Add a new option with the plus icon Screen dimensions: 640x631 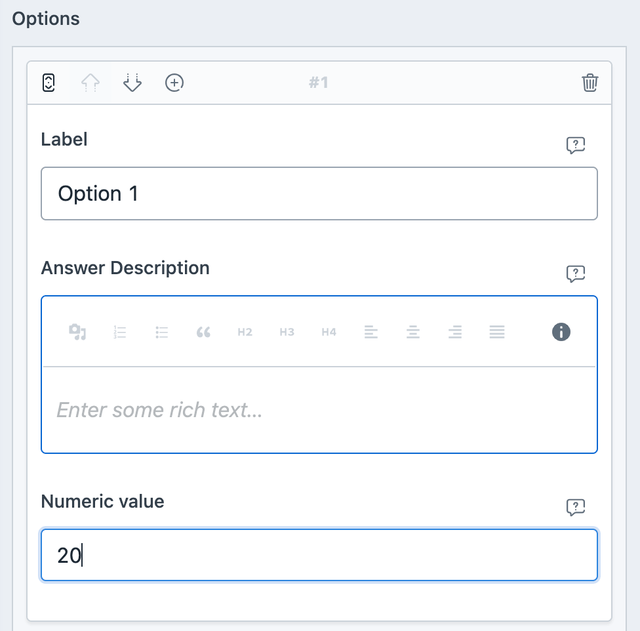[174, 83]
